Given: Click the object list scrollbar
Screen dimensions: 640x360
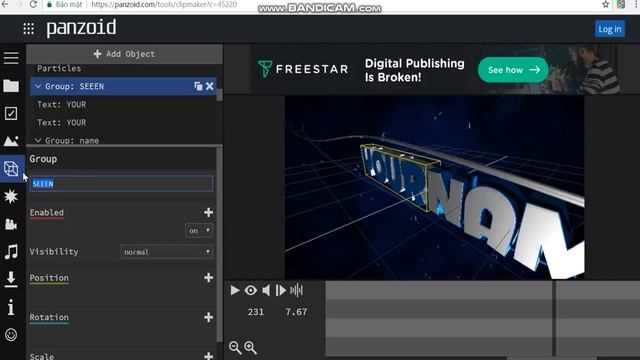Looking at the screenshot, I should pyautogui.click(x=220, y=95).
